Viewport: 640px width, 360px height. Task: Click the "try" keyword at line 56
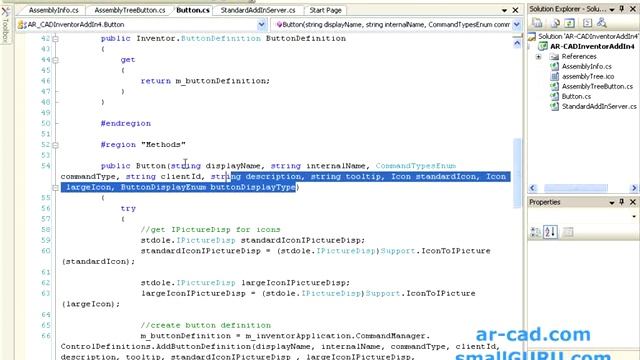[x=128, y=208]
